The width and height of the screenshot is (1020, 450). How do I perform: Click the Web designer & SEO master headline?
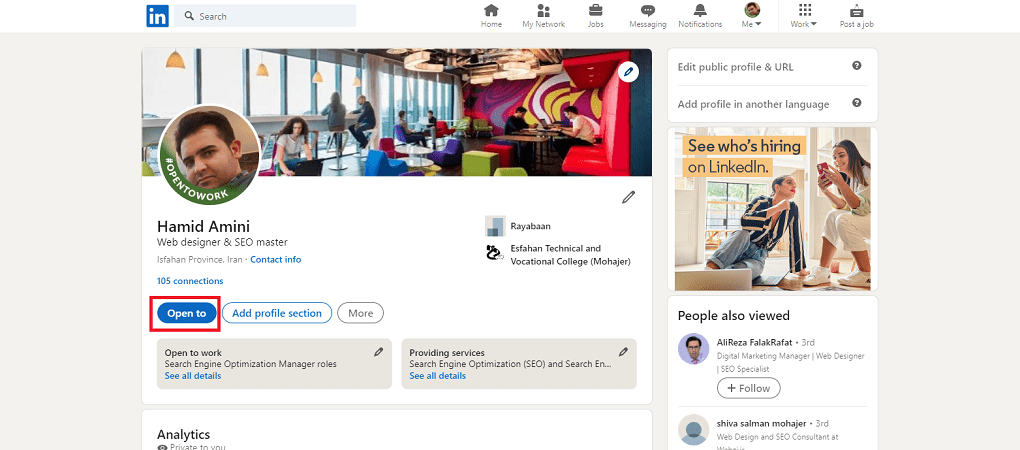[222, 243]
